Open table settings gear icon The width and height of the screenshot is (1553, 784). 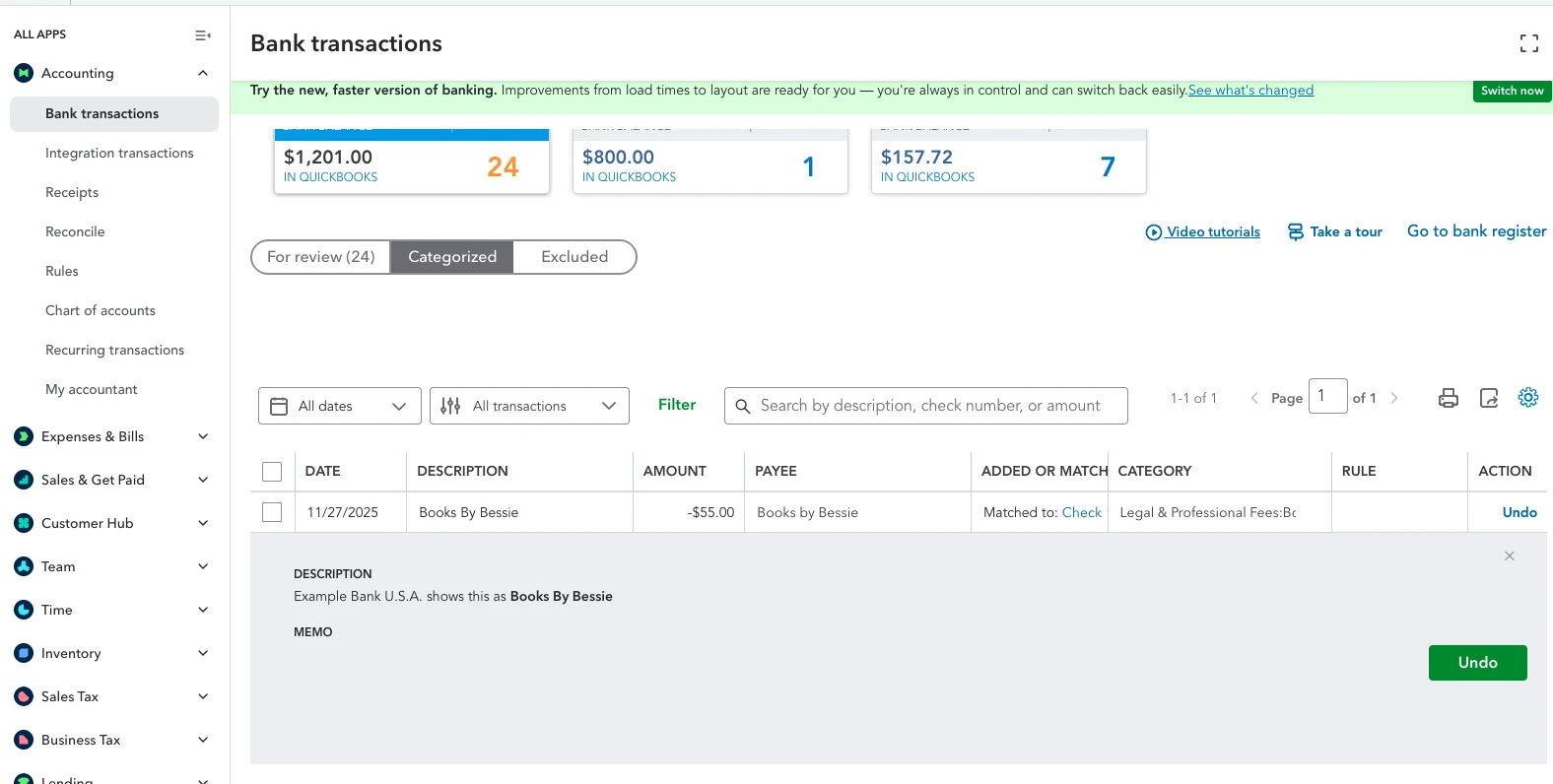pyautogui.click(x=1528, y=397)
